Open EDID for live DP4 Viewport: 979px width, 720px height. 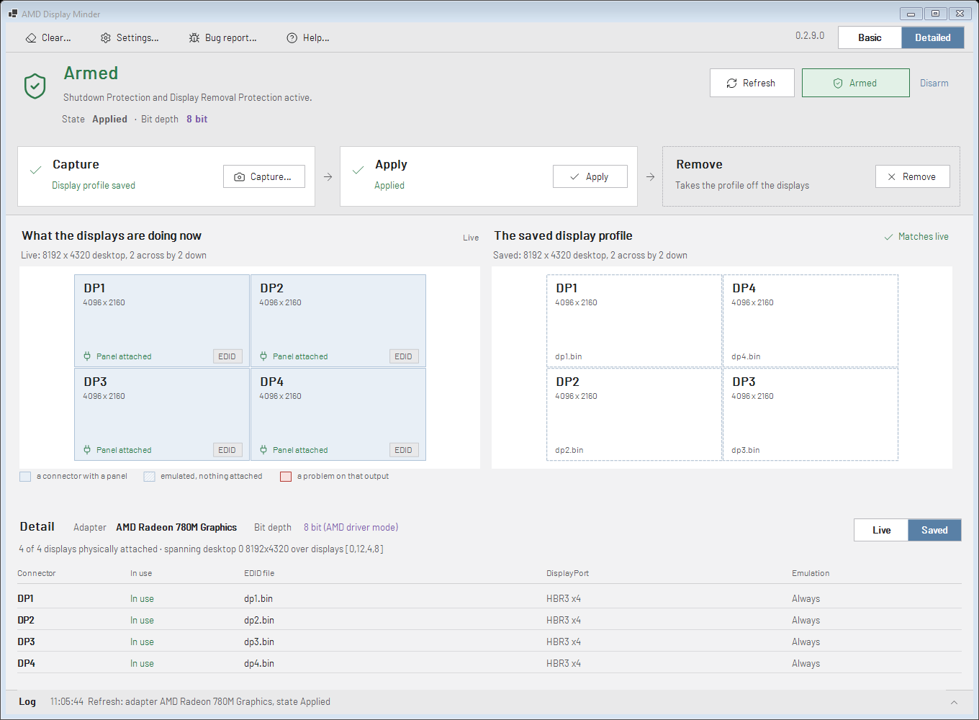point(403,450)
